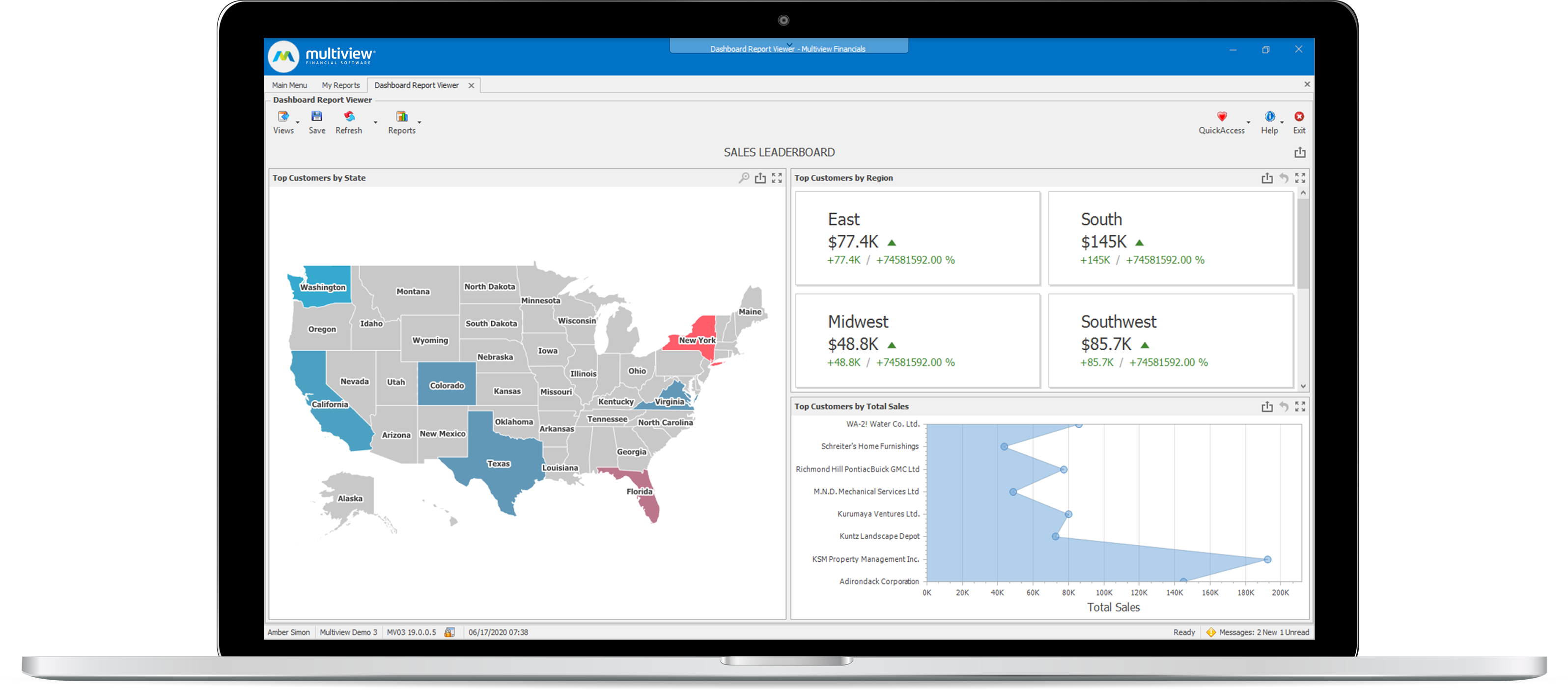
Task: Open the Reports chart icon
Action: (x=402, y=116)
